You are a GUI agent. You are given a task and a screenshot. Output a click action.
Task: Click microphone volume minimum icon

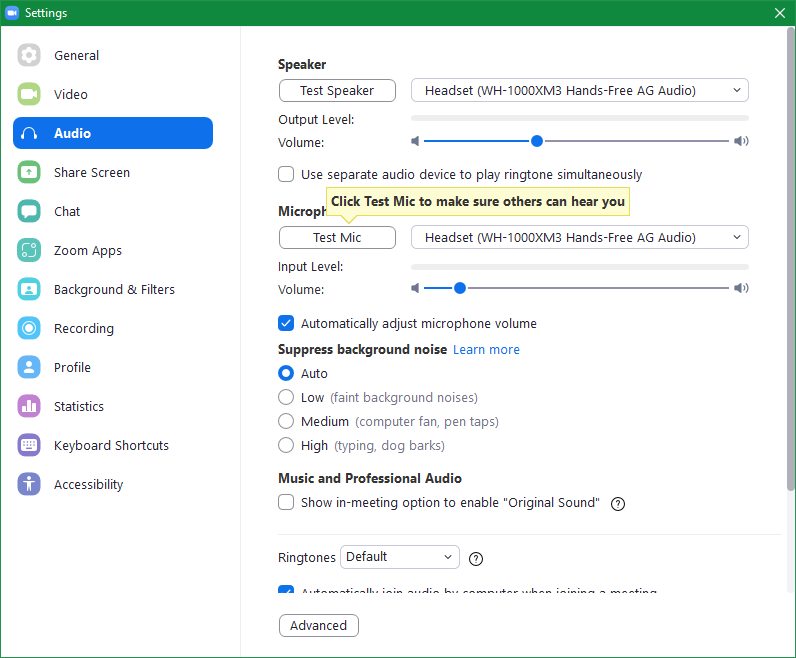(415, 288)
